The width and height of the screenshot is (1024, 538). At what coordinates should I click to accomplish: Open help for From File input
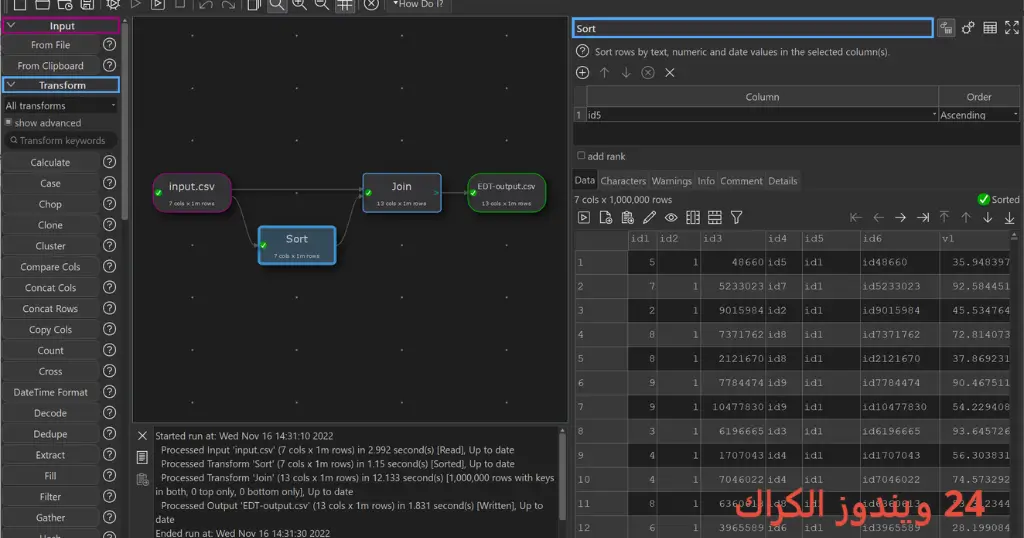pyautogui.click(x=110, y=44)
